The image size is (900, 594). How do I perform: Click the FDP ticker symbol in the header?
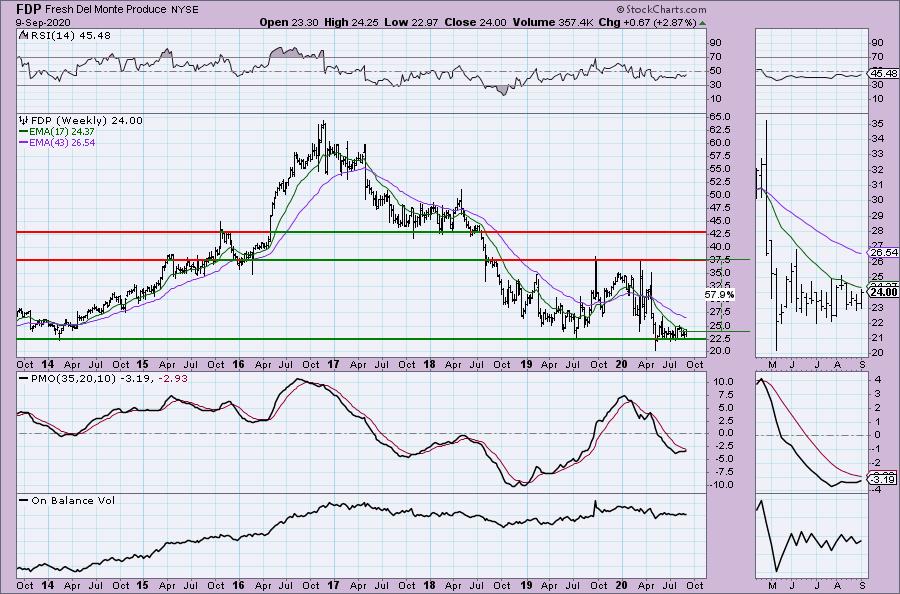click(28, 9)
